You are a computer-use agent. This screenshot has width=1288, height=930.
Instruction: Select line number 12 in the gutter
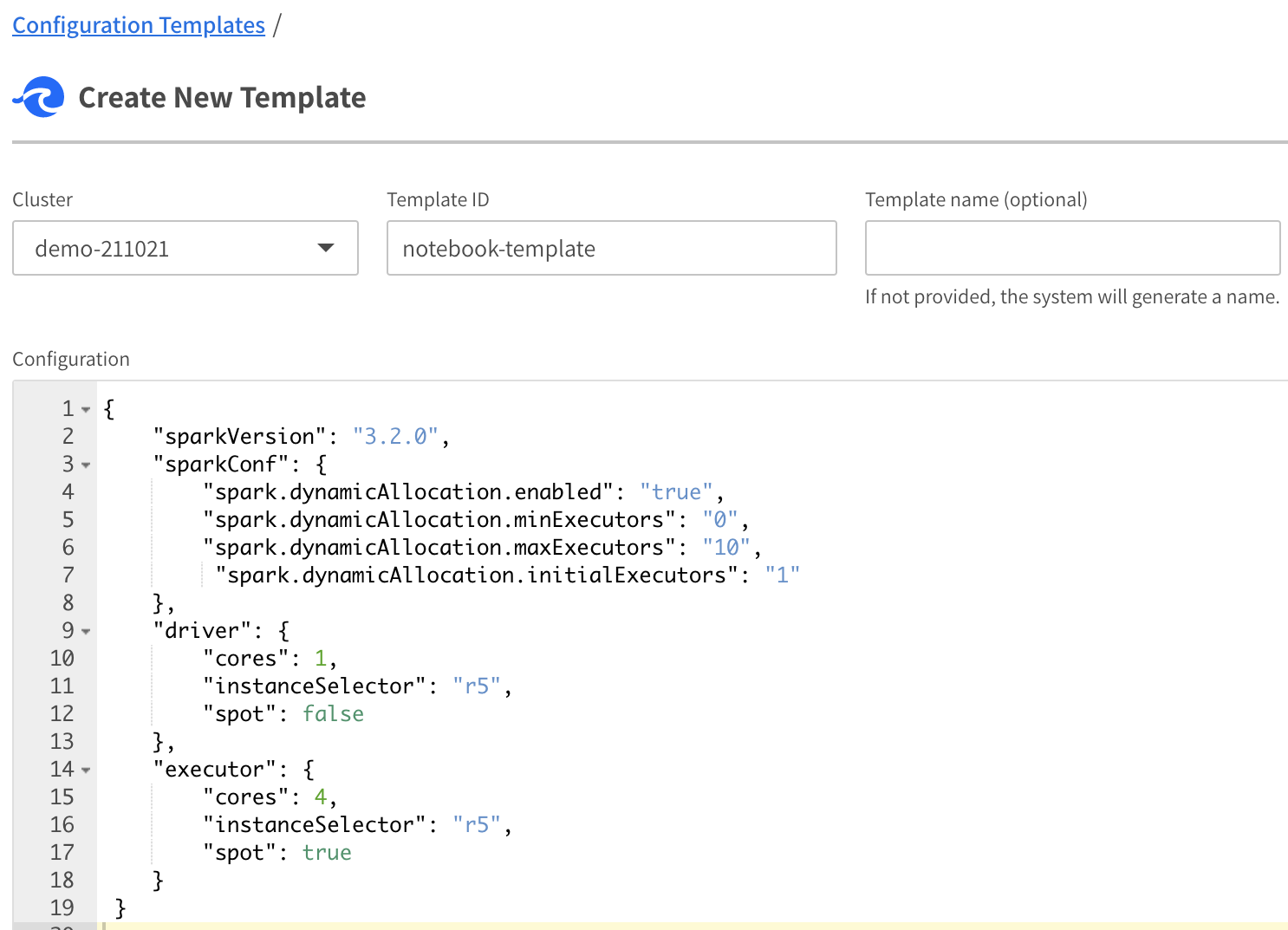point(62,714)
